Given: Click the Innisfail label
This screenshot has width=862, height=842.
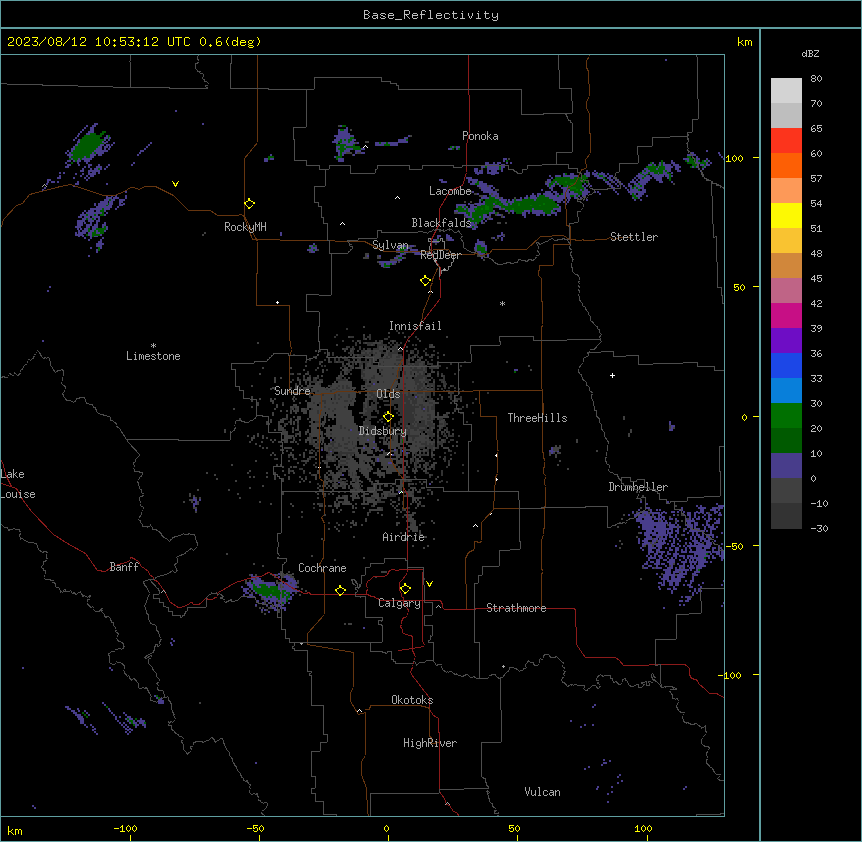Looking at the screenshot, I should (415, 326).
